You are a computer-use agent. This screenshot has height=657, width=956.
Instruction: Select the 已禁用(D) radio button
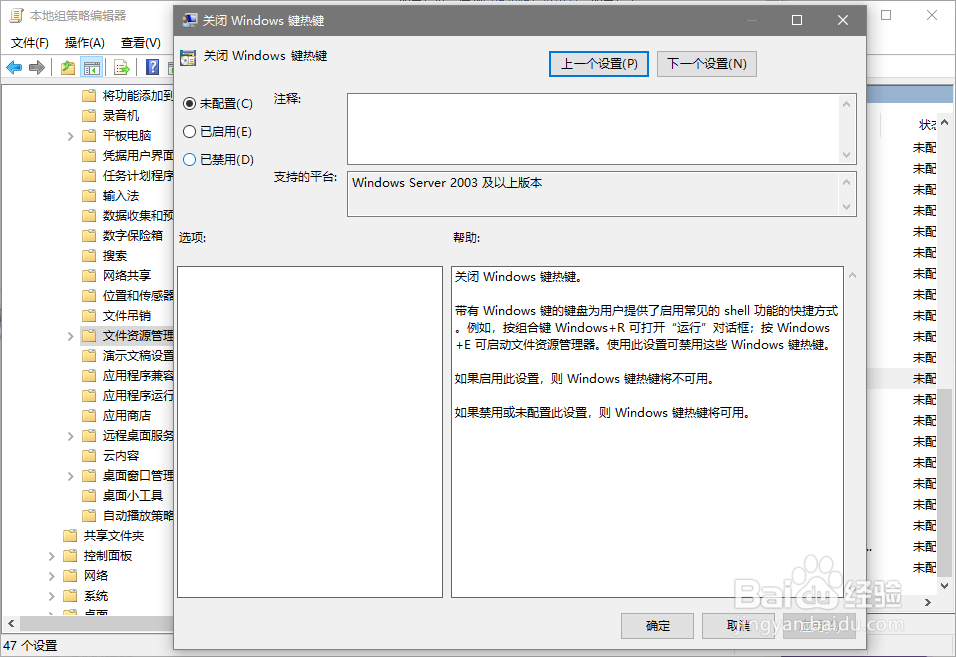point(190,160)
